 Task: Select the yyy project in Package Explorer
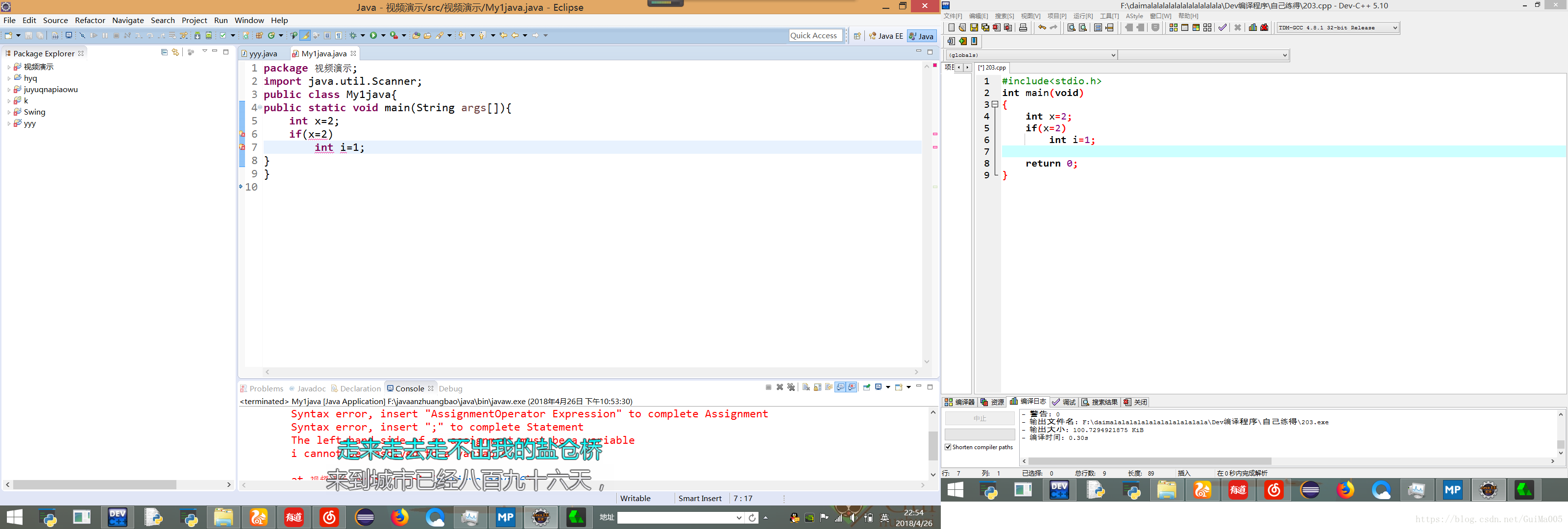pyautogui.click(x=30, y=123)
